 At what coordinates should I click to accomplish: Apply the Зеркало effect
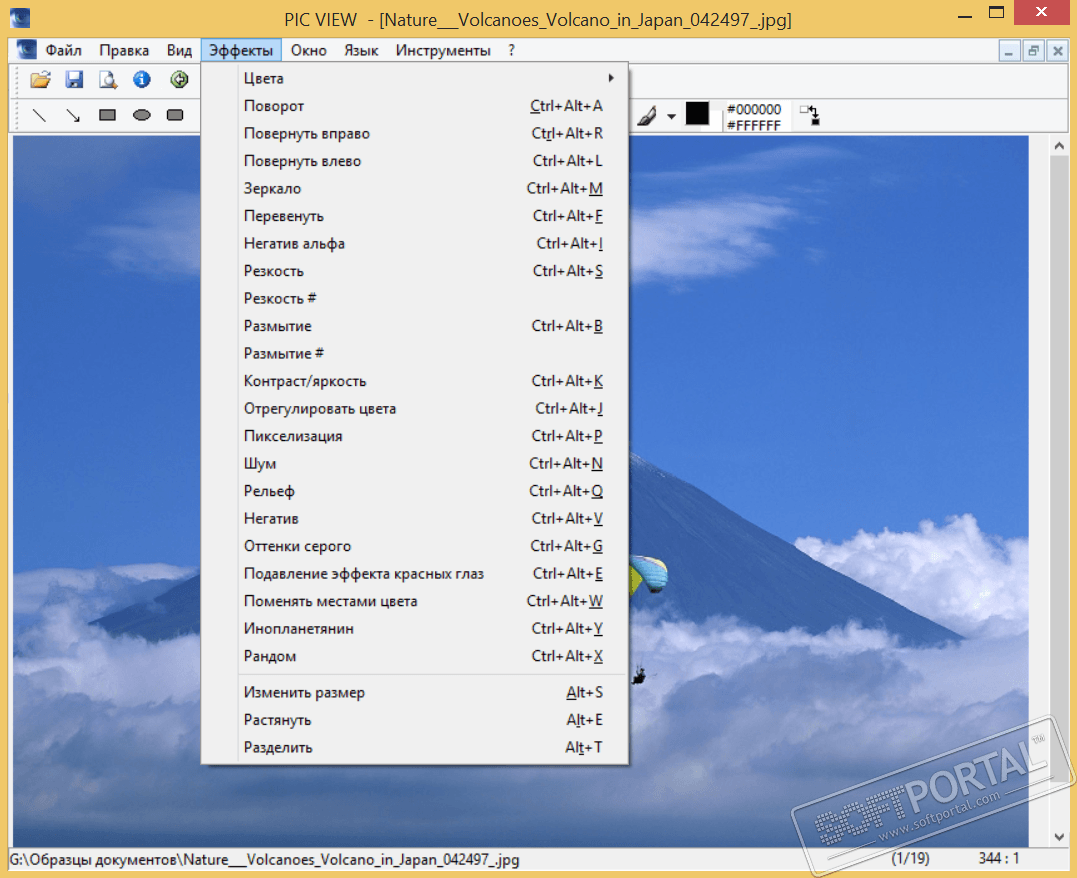415,188
